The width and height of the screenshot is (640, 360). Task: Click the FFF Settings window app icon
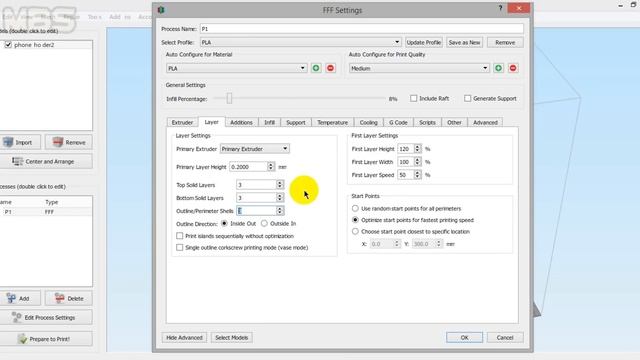[x=161, y=10]
